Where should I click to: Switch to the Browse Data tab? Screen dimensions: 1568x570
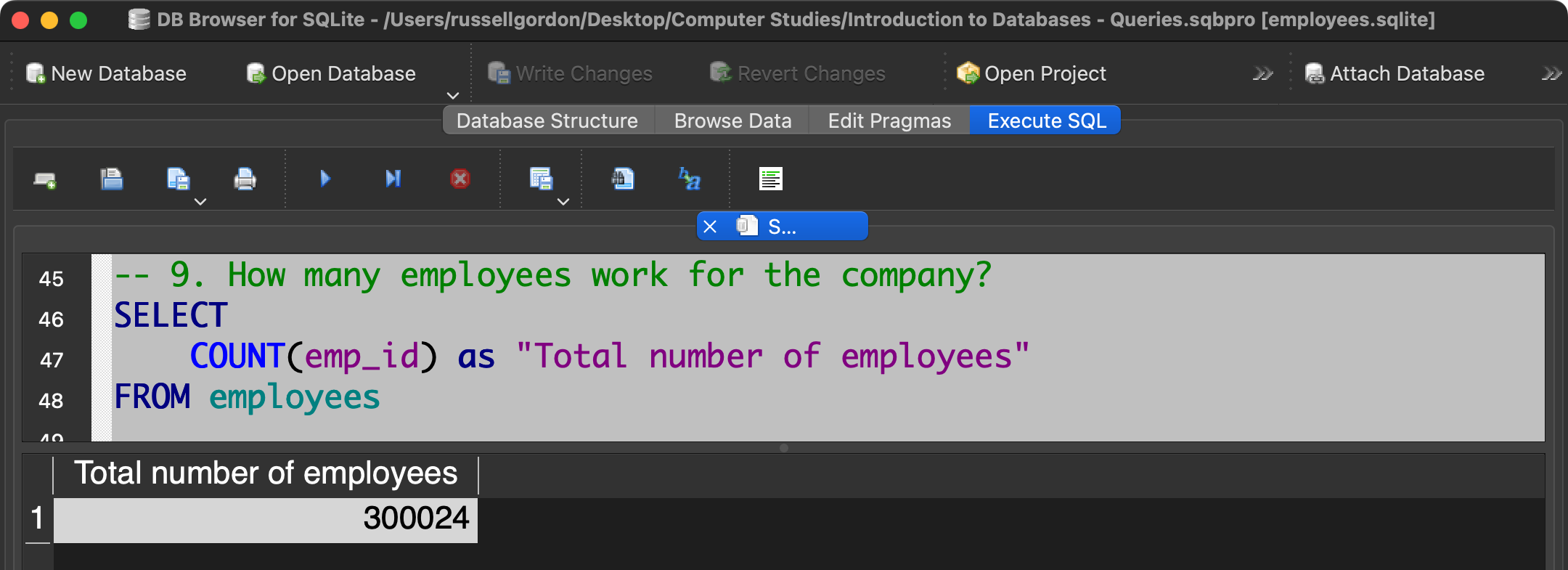click(x=732, y=121)
